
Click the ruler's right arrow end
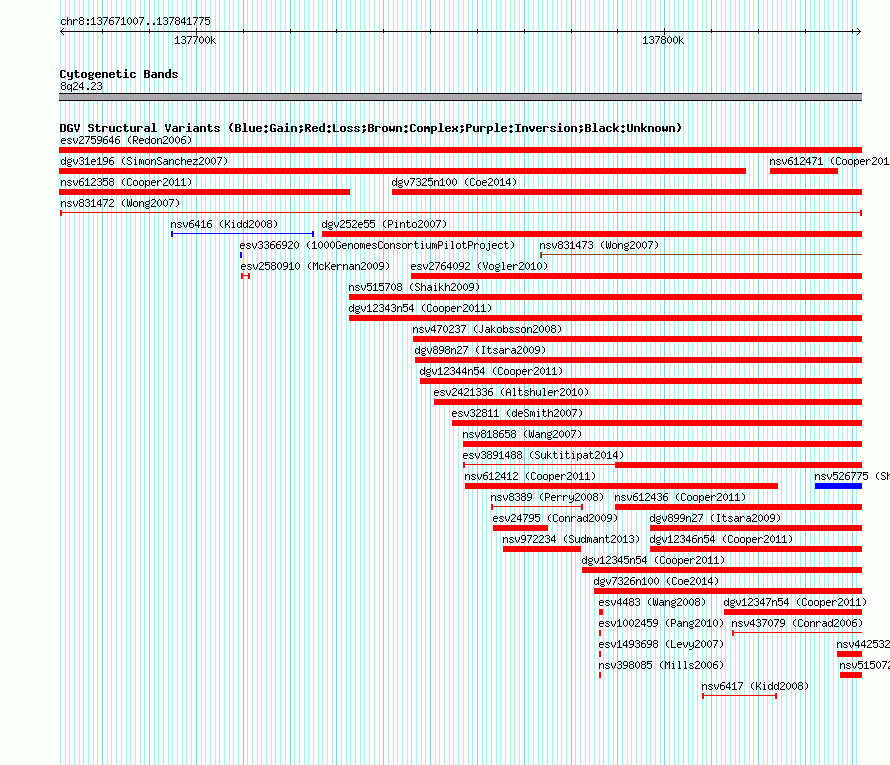859,32
